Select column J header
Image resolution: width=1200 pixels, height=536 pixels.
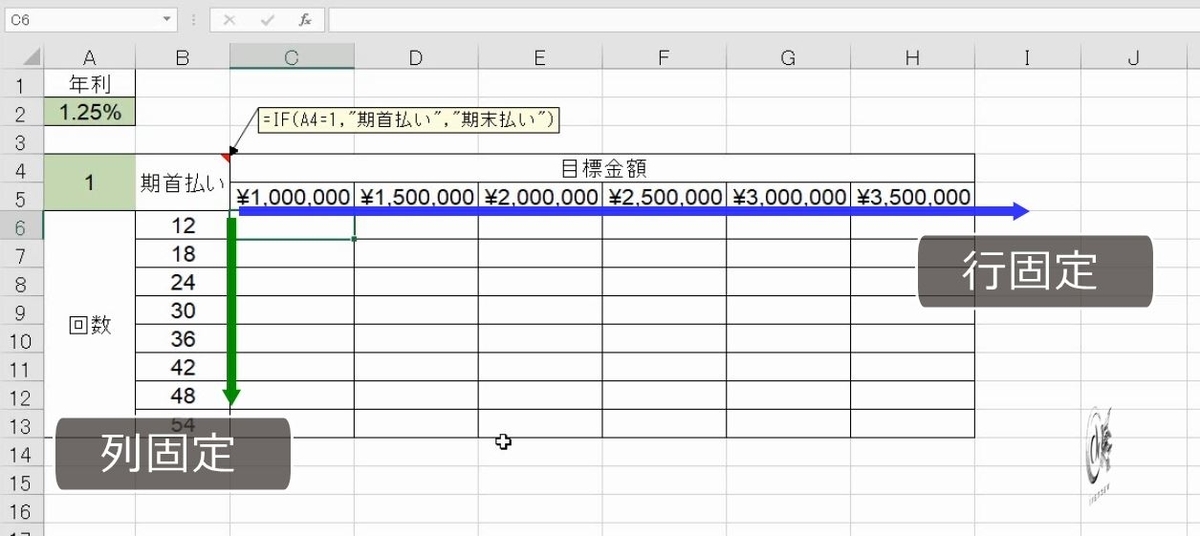(x=1133, y=58)
